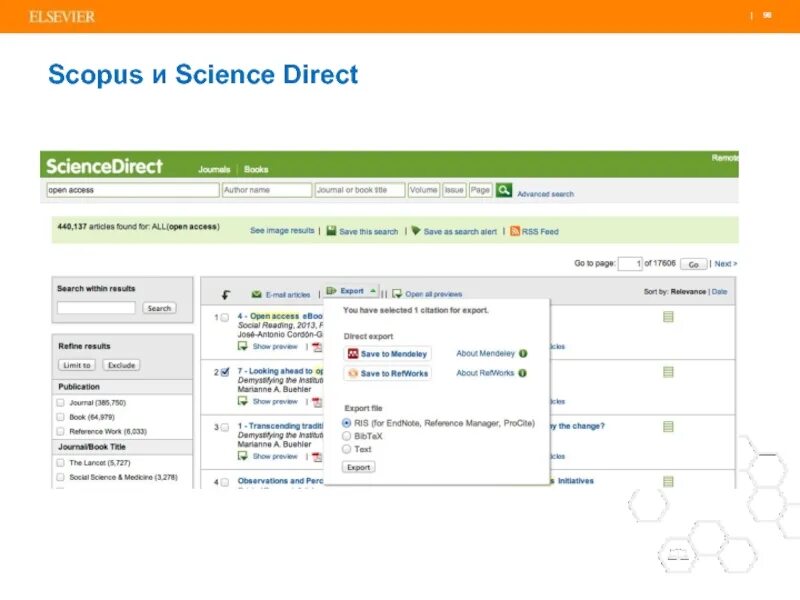
Task: Click the Export button in the popup
Action: tap(359, 467)
